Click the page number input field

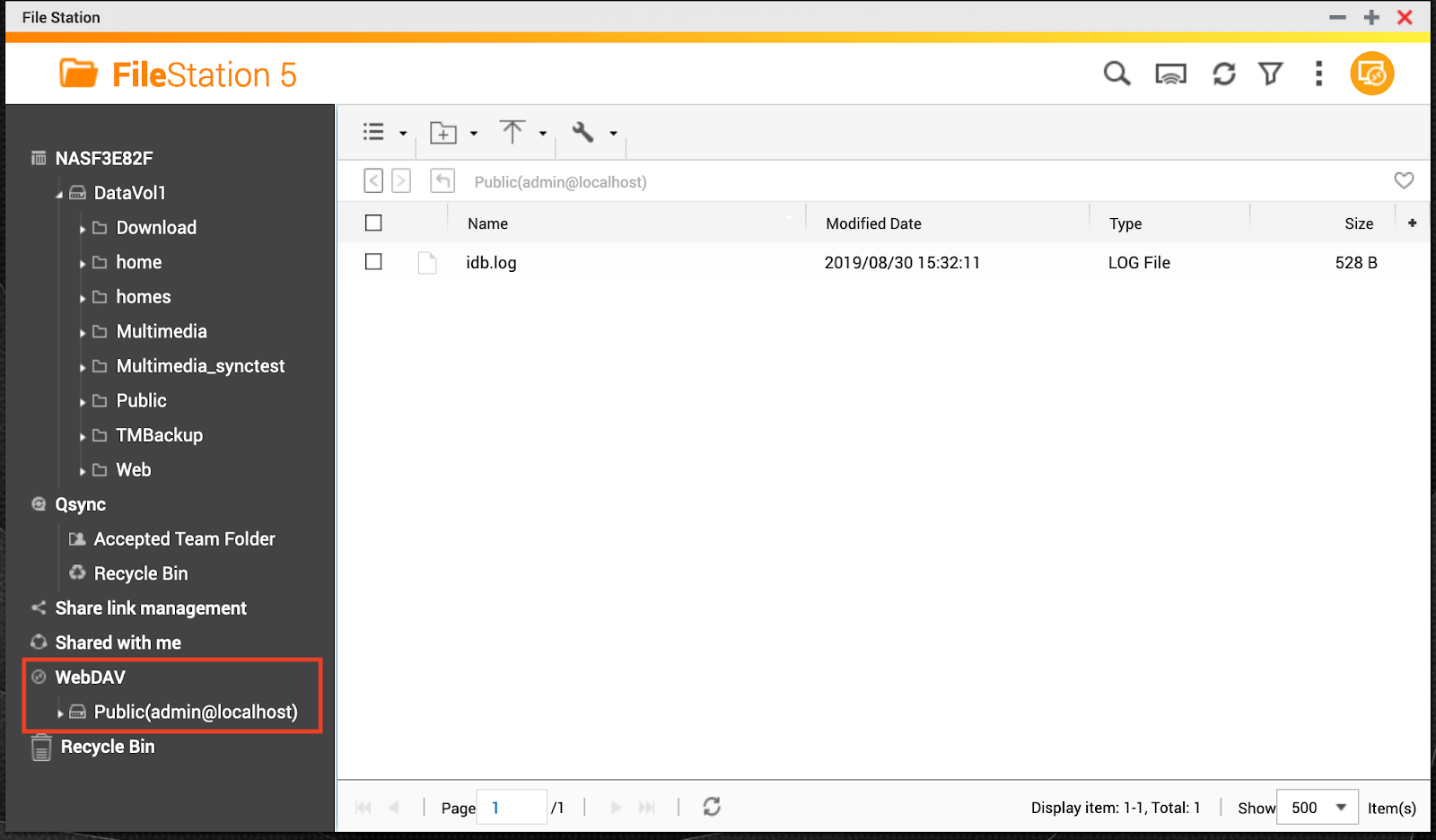(x=511, y=808)
